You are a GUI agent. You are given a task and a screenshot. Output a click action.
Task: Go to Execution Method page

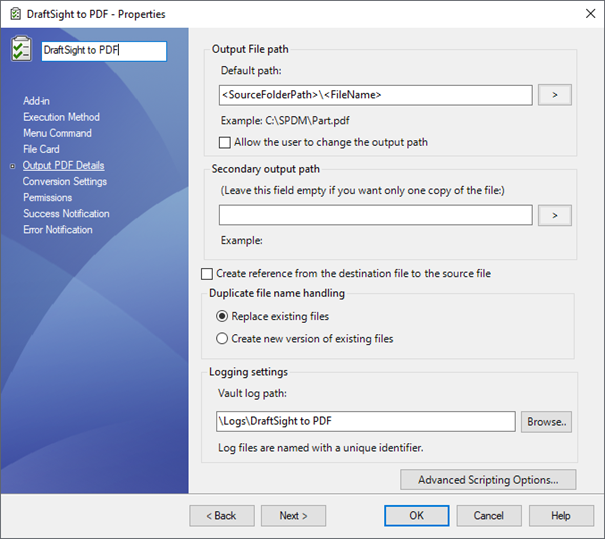coord(61,117)
